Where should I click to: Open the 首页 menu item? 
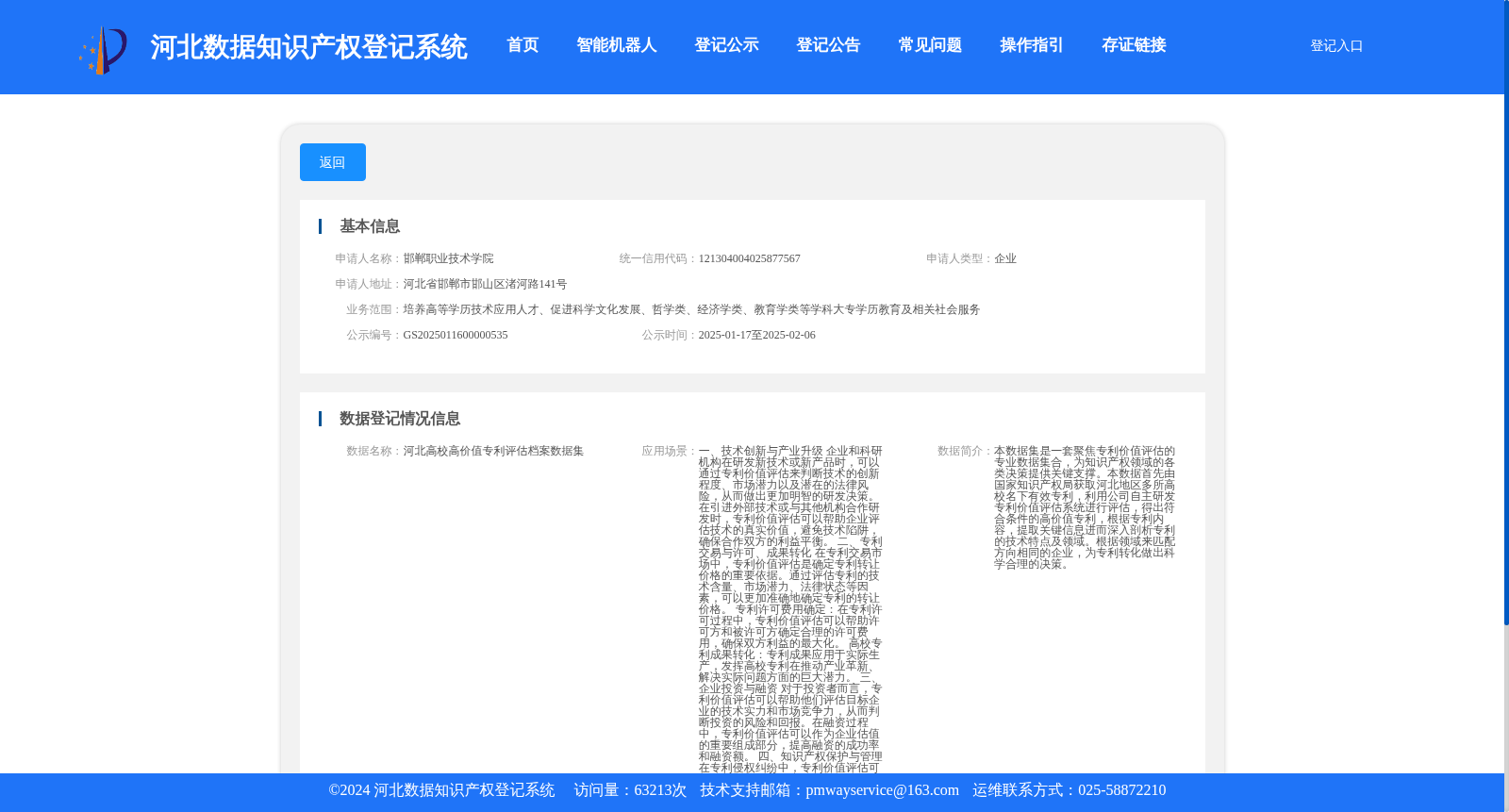tap(522, 45)
